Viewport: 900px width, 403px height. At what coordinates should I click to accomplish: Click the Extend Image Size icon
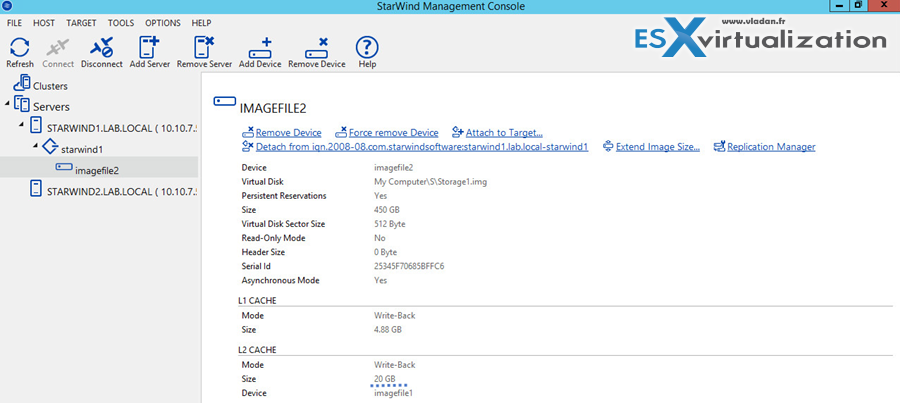[608, 147]
